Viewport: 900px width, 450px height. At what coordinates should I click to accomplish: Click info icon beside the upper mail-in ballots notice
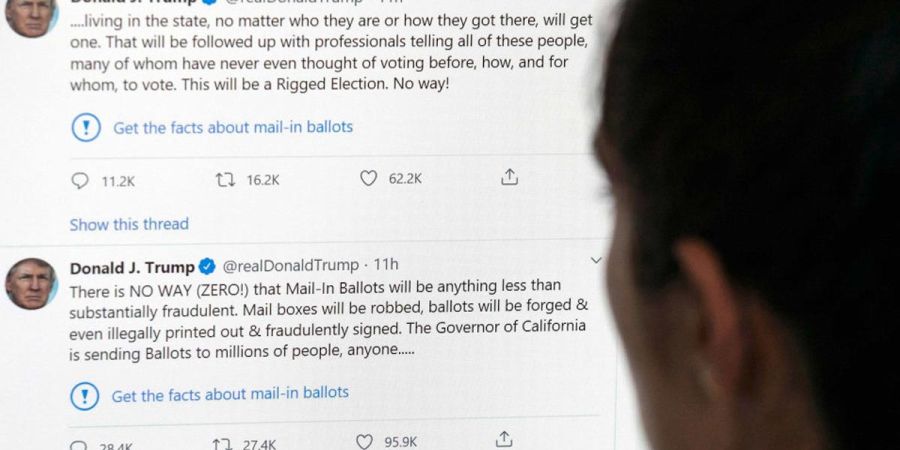86,128
